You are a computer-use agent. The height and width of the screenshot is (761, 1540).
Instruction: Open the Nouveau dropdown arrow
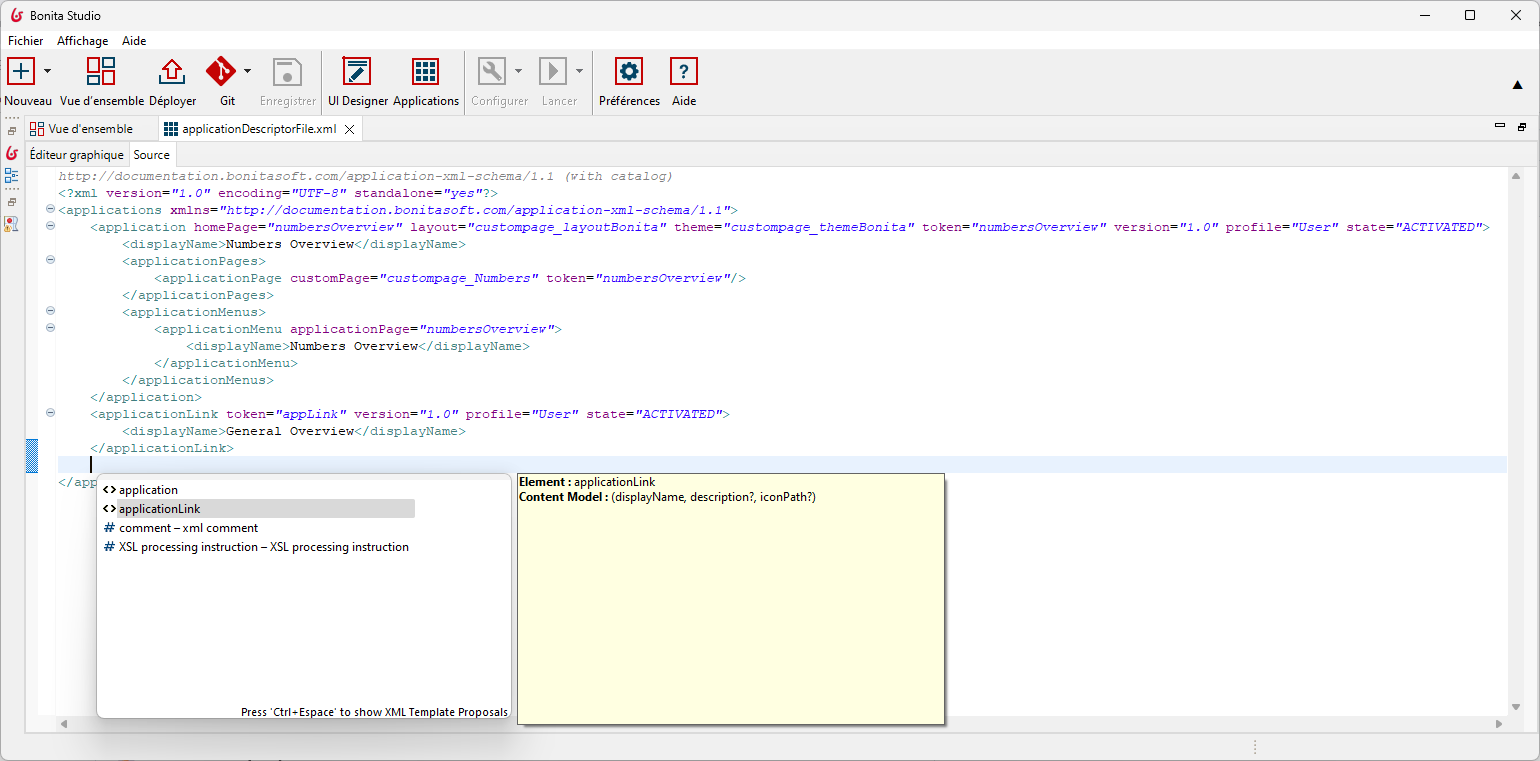pos(46,71)
